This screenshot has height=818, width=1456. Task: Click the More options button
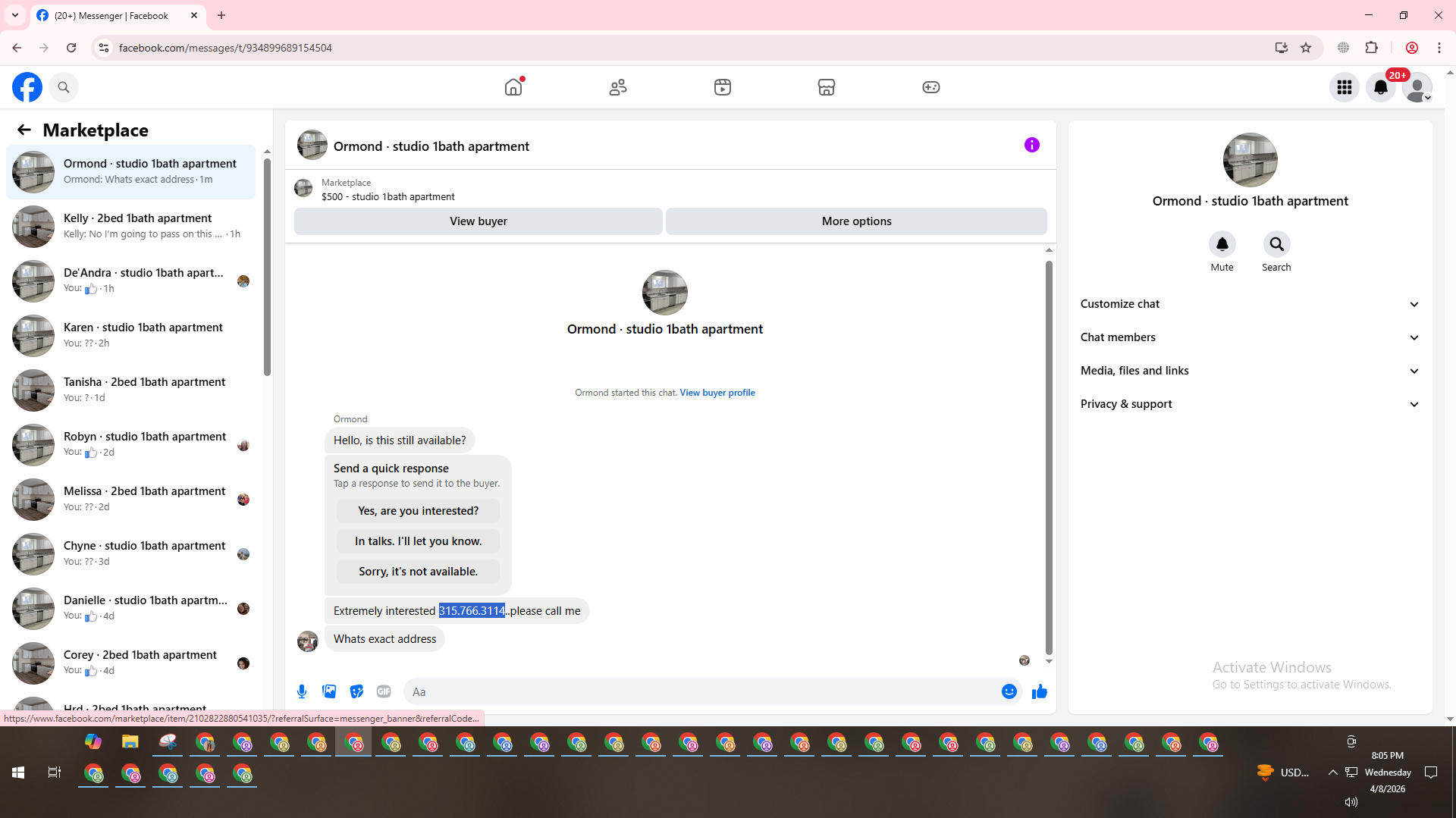(857, 221)
